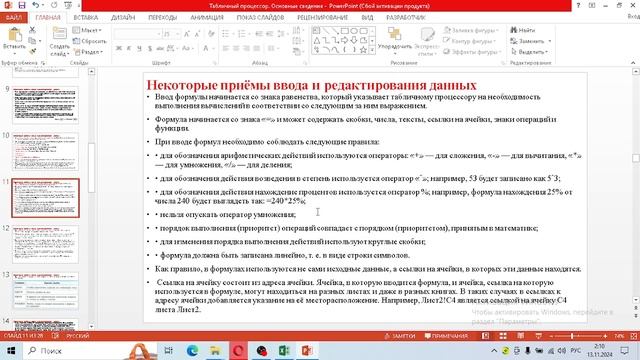640x360 pixels.
Task: Click ПРИМЕЧАНИЯ (Comments) in status bar
Action: pos(446,336)
